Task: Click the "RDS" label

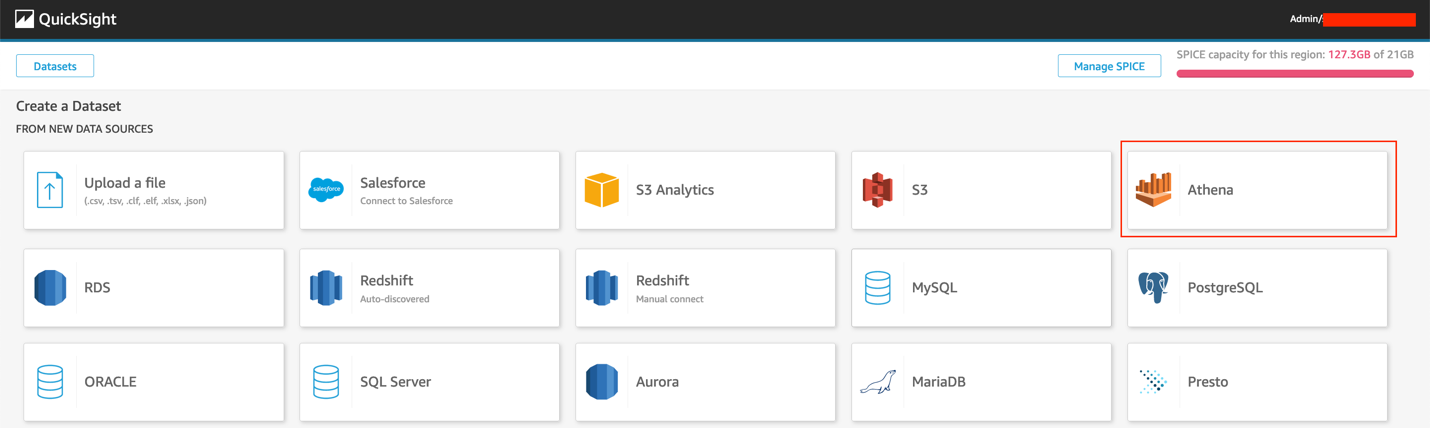Action: pyautogui.click(x=97, y=288)
